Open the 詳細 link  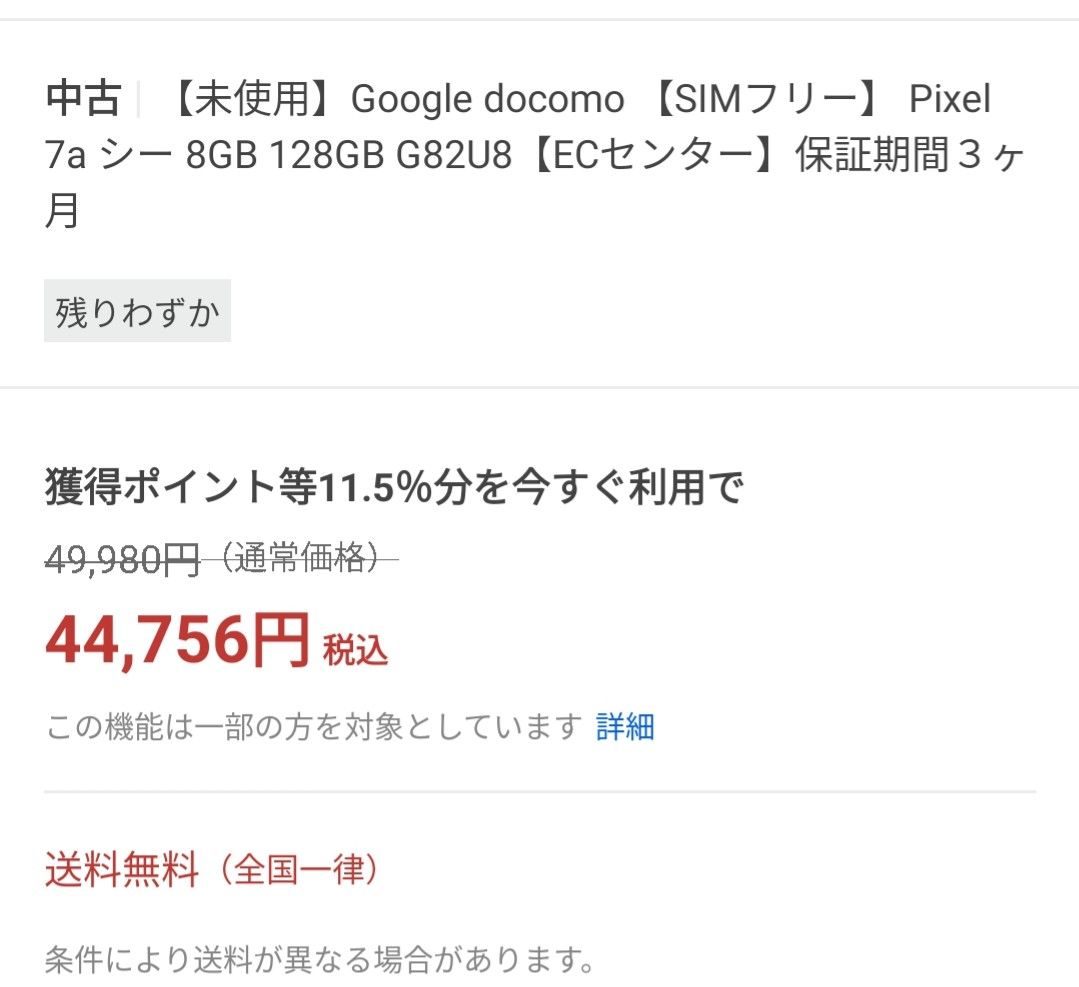(x=625, y=726)
